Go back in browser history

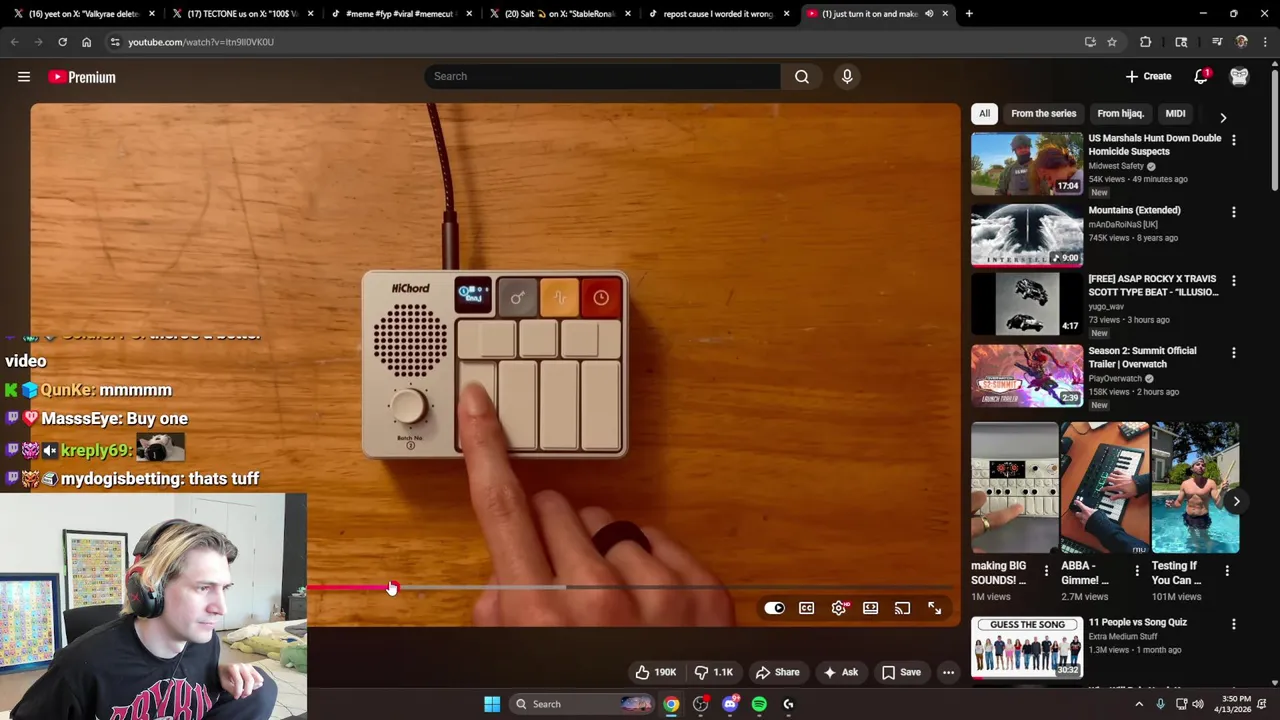[14, 42]
